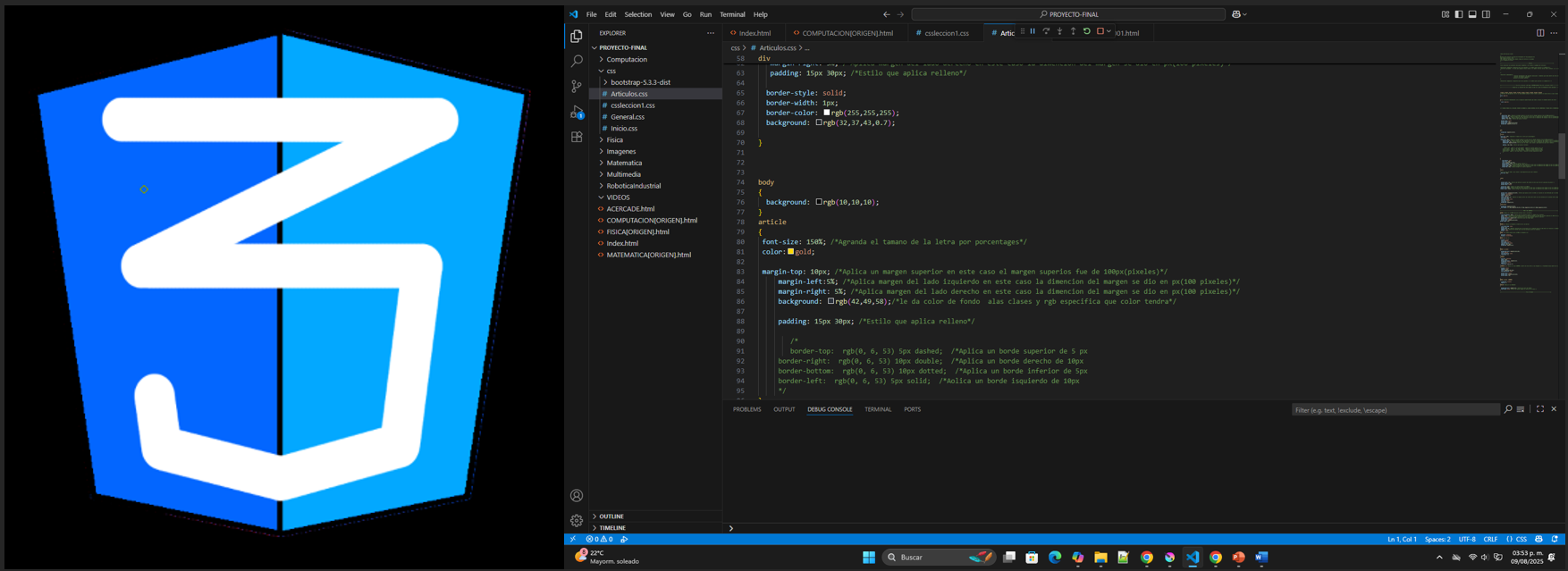Open the Terminal menu
Viewport: 1568px width, 571px height.
click(732, 14)
